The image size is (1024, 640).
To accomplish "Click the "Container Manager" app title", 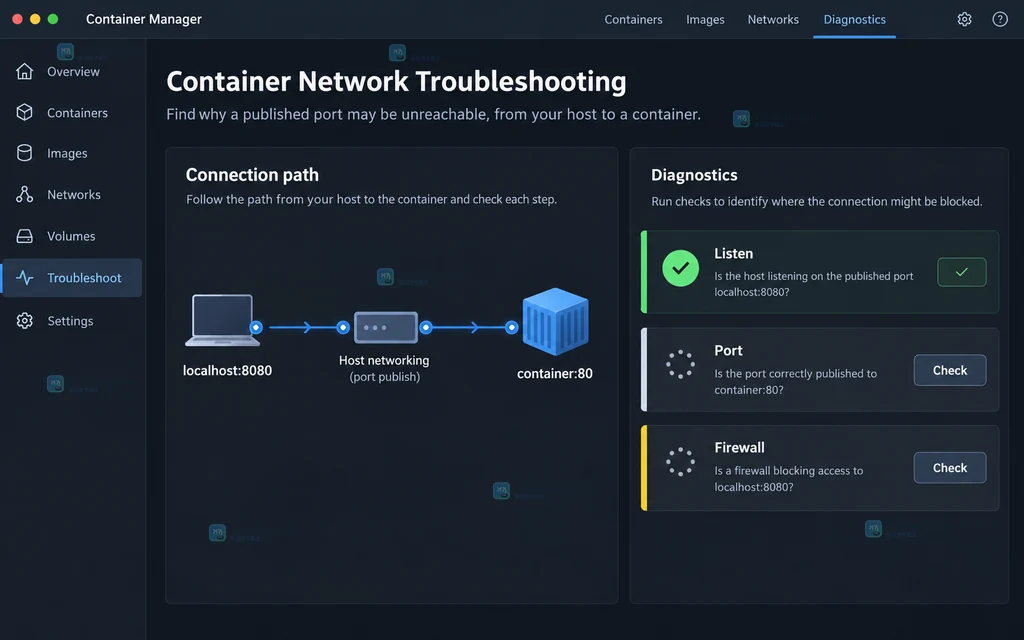I will click(144, 20).
